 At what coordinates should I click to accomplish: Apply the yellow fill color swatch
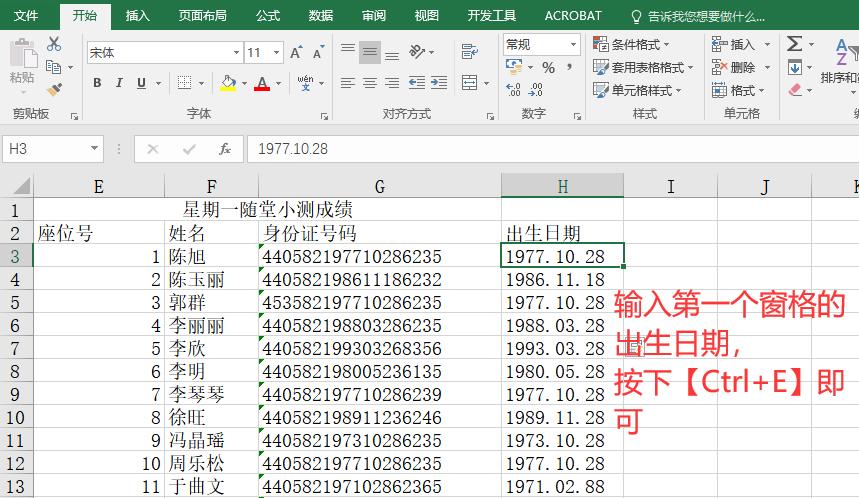(x=228, y=83)
